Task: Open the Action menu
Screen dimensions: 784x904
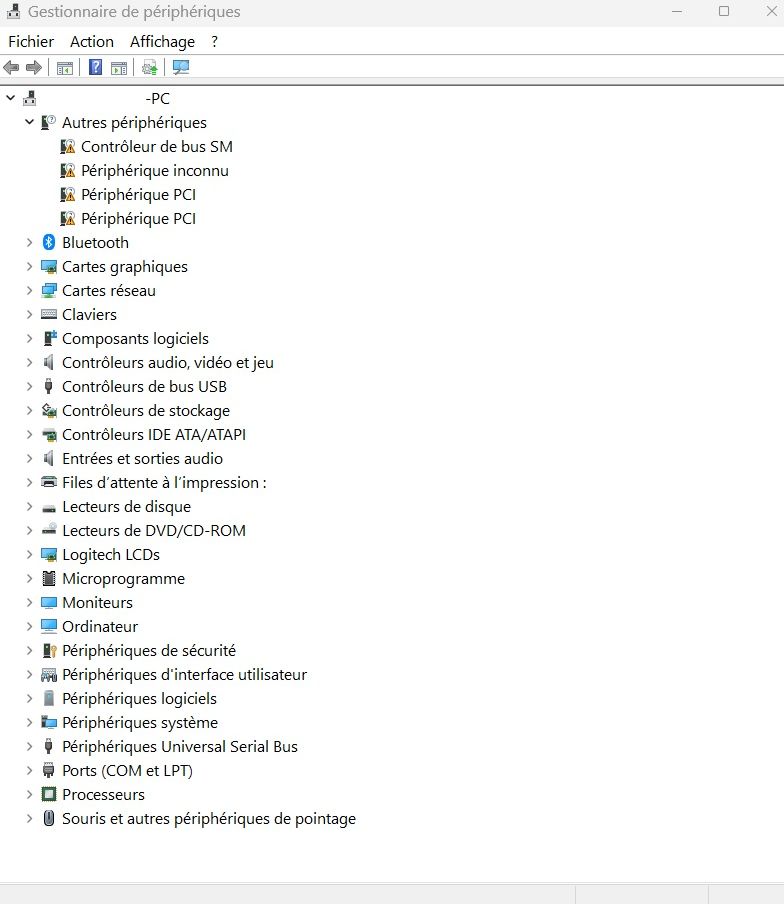Action: coord(92,42)
